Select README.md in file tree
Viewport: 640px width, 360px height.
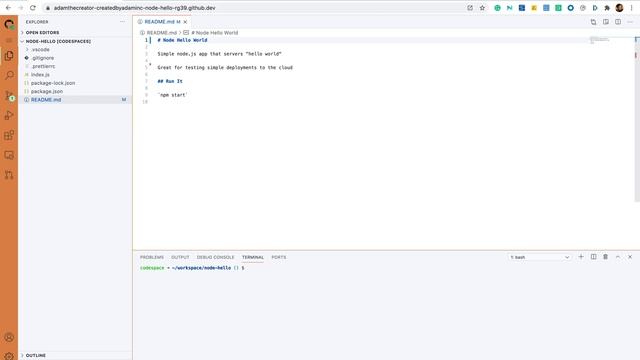point(46,100)
